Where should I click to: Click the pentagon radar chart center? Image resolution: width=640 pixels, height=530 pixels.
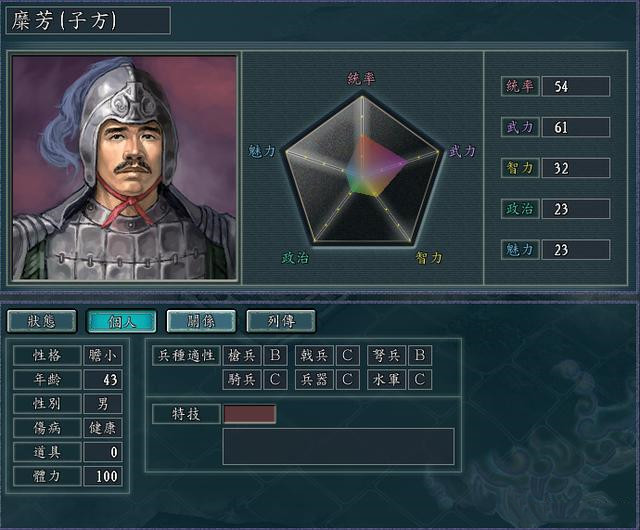click(x=362, y=171)
